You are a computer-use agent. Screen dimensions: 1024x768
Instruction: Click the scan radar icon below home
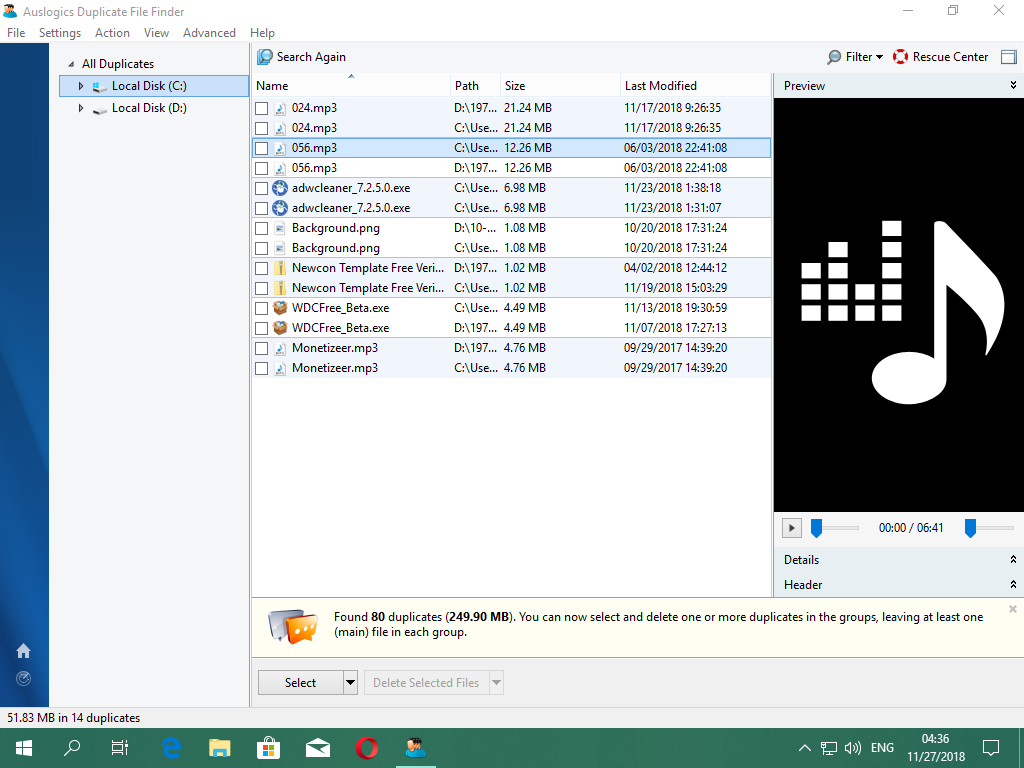click(24, 679)
